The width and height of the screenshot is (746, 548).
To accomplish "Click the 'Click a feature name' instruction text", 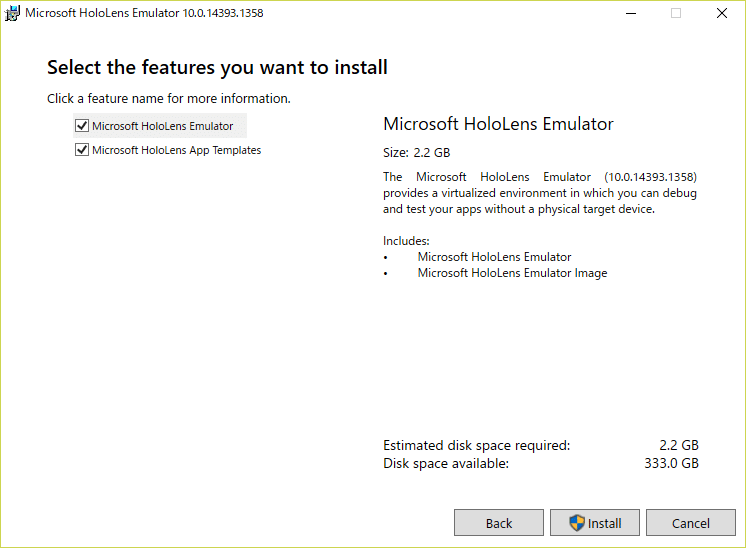I will [168, 98].
